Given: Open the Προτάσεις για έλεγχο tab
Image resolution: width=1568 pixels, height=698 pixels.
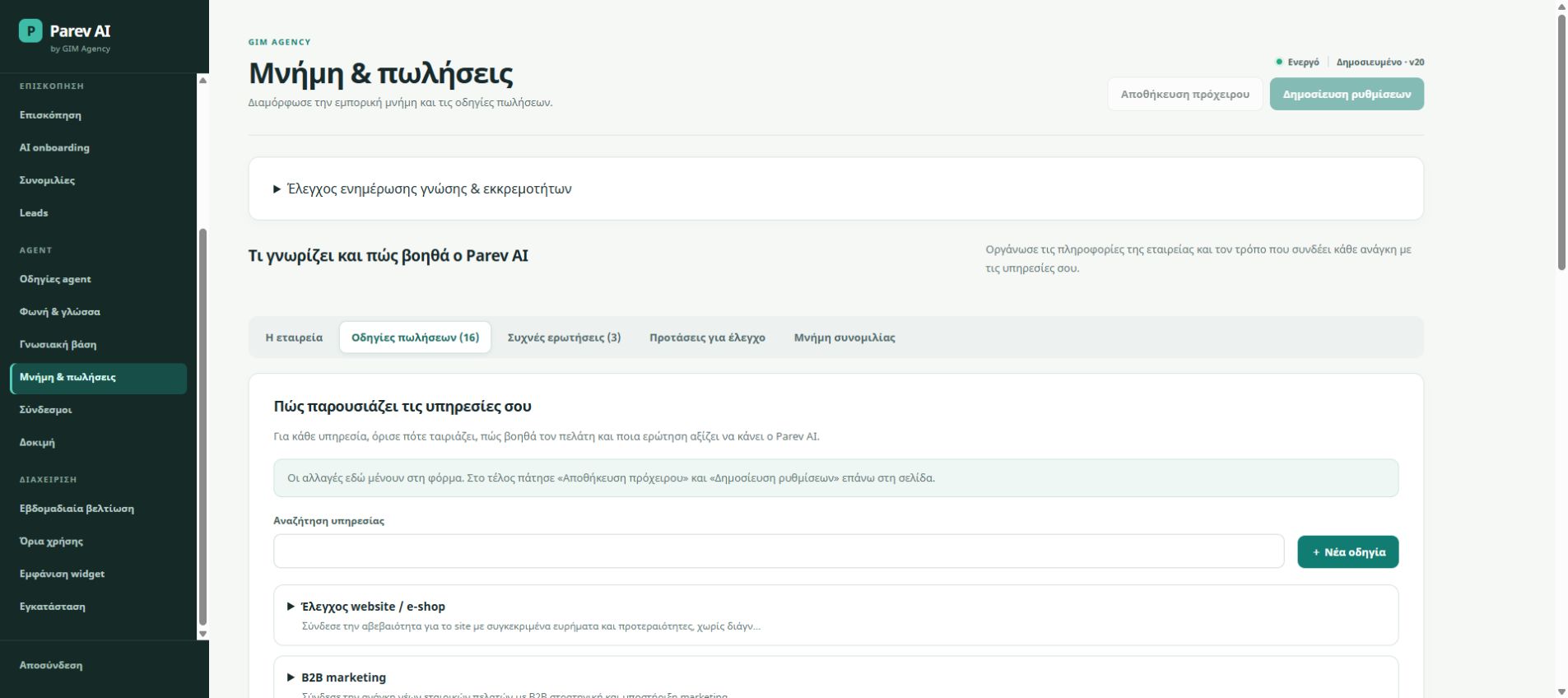Looking at the screenshot, I should pyautogui.click(x=707, y=337).
